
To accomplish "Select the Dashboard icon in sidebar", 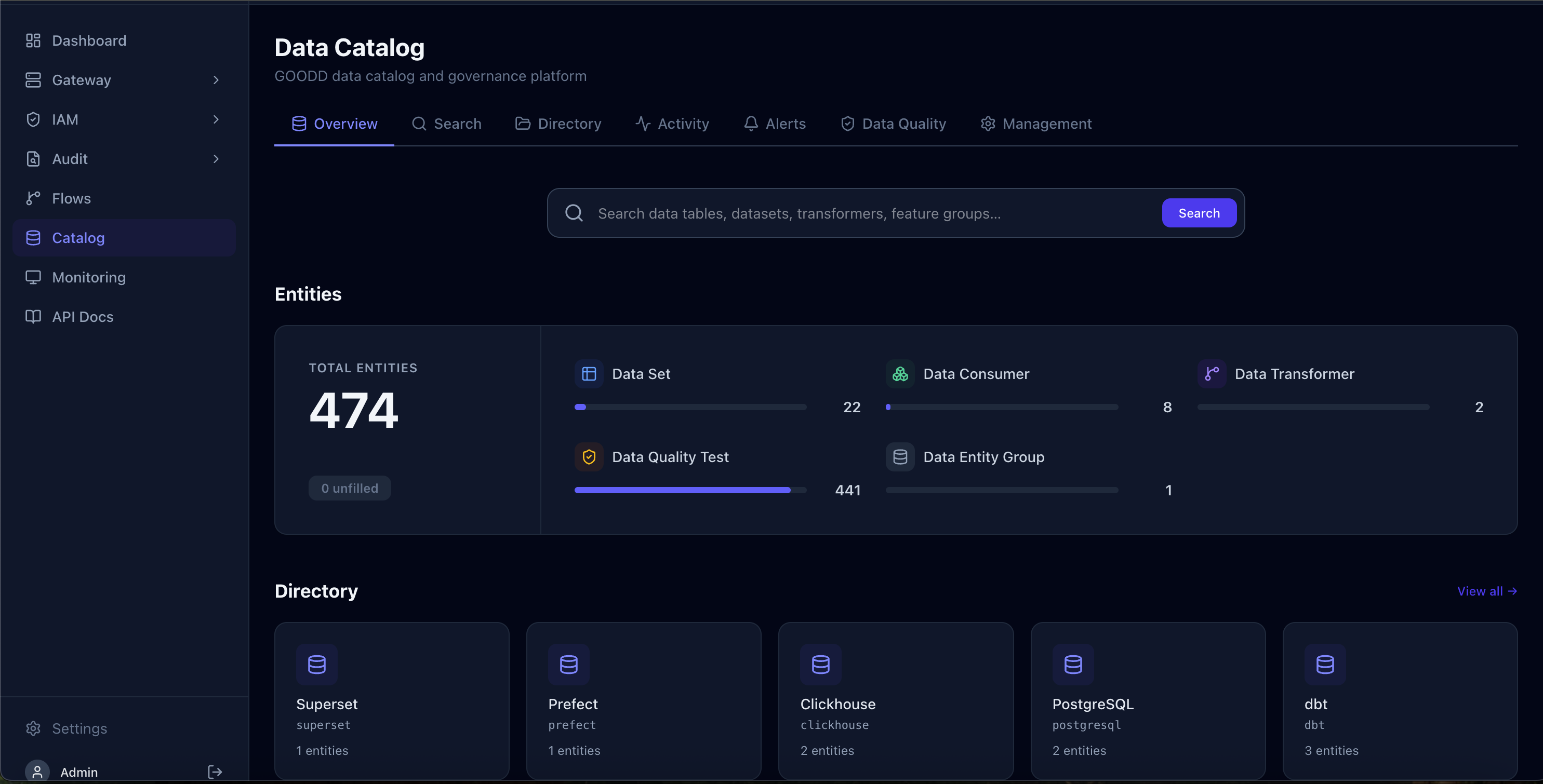I will tap(33, 39).
